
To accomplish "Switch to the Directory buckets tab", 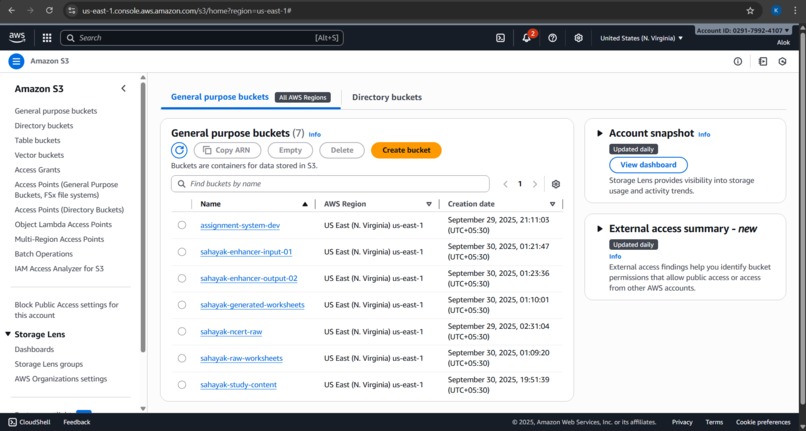I will (x=387, y=97).
